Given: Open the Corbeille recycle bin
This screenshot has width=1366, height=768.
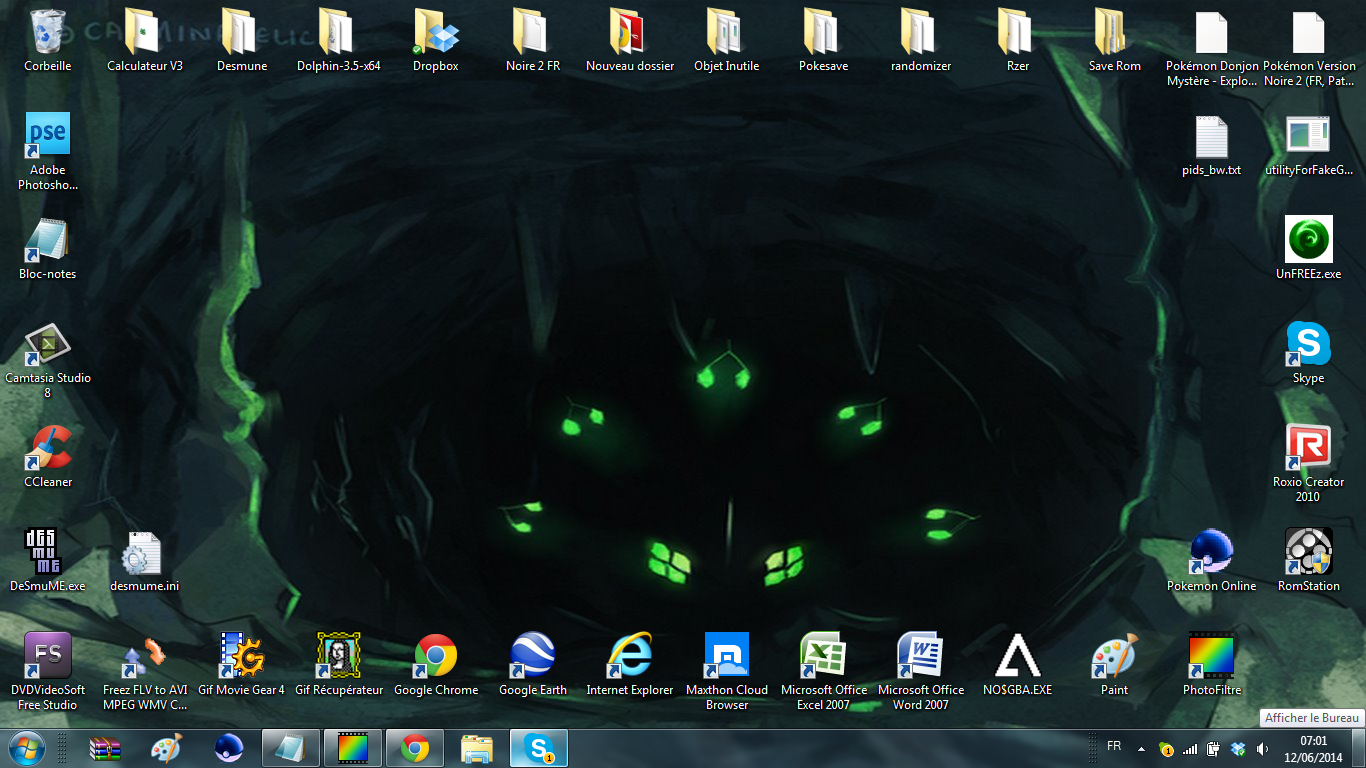Looking at the screenshot, I should pyautogui.click(x=48, y=40).
